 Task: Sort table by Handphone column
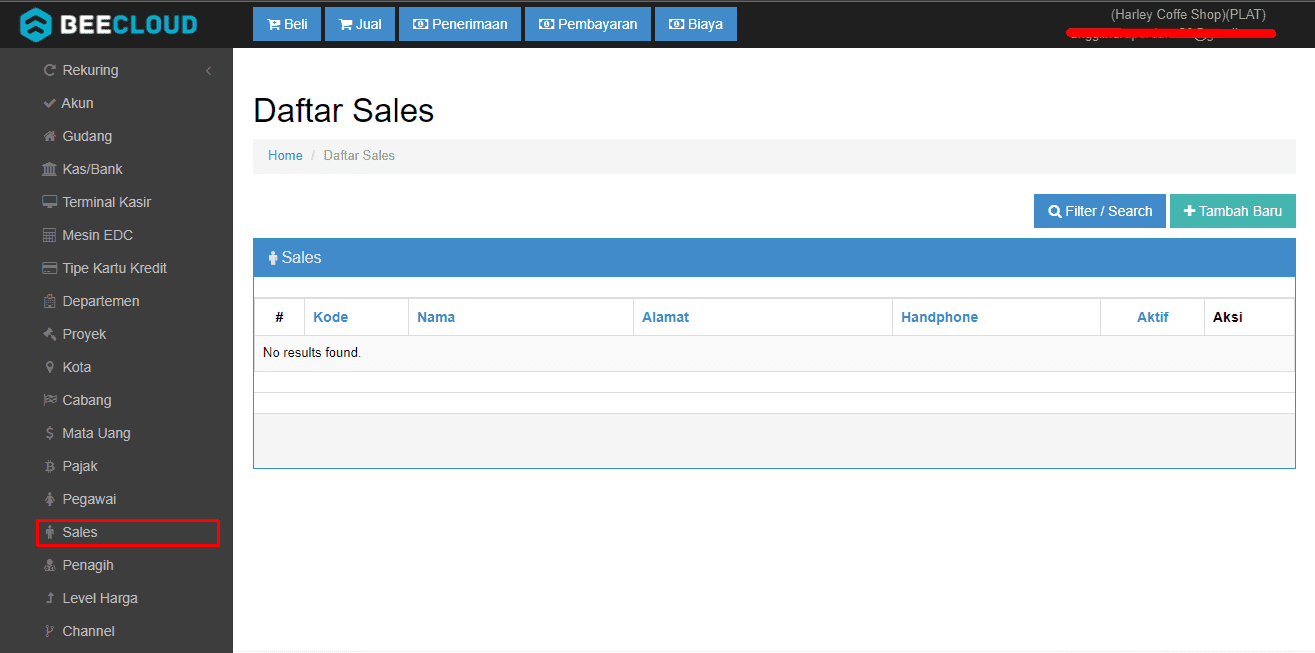(x=939, y=317)
